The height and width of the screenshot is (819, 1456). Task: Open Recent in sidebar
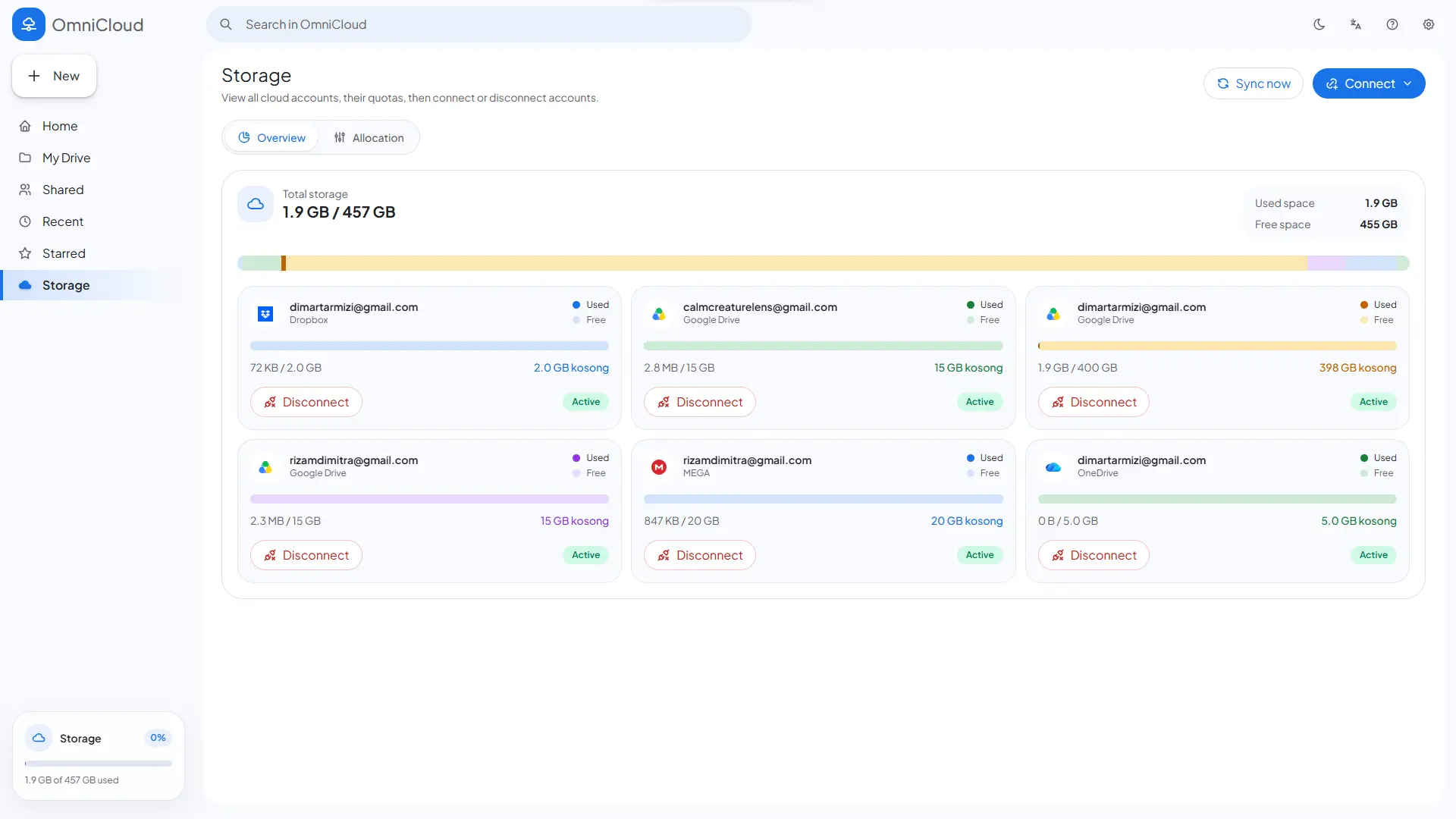(79, 221)
